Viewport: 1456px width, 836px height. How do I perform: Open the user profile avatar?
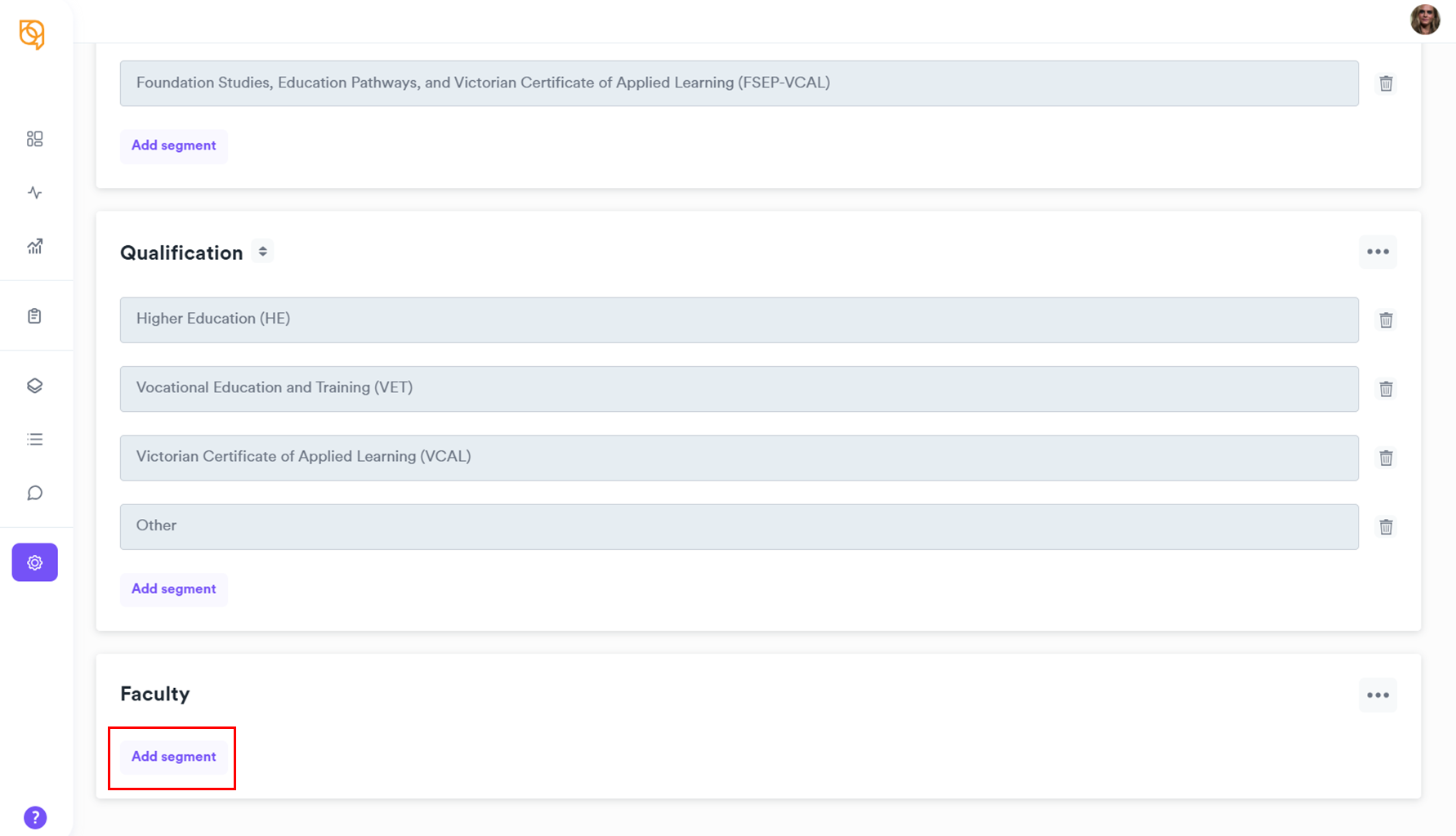(1425, 20)
